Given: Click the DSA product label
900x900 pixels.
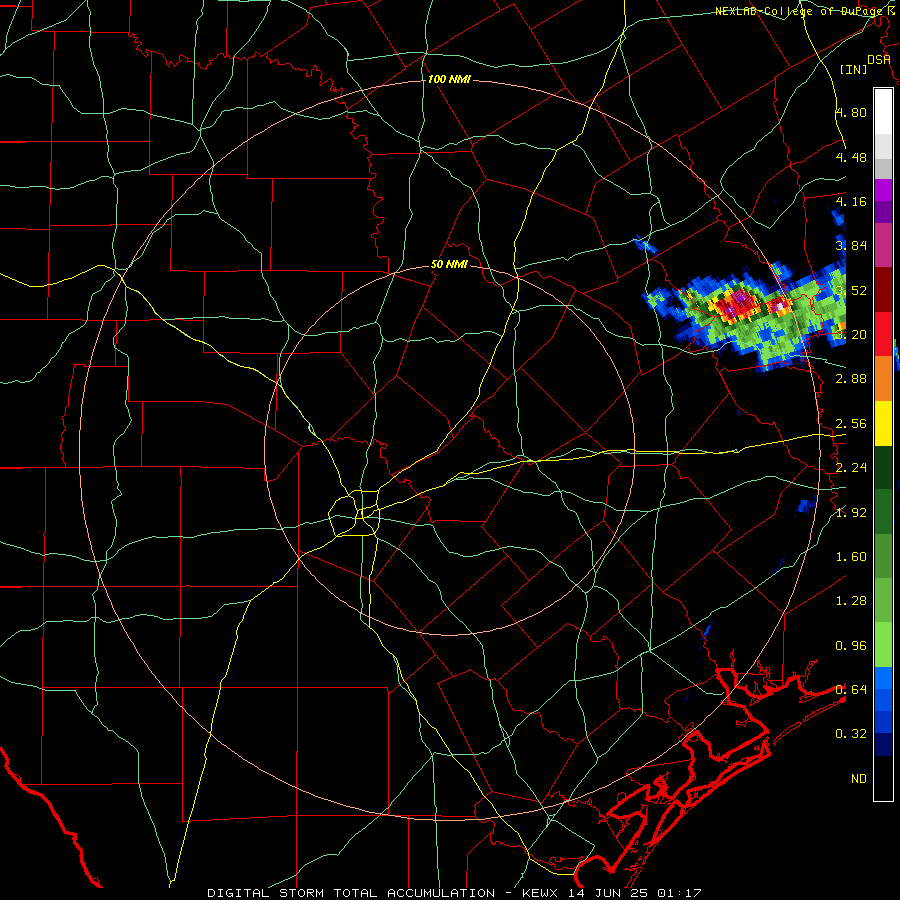Looking at the screenshot, I should tap(879, 60).
